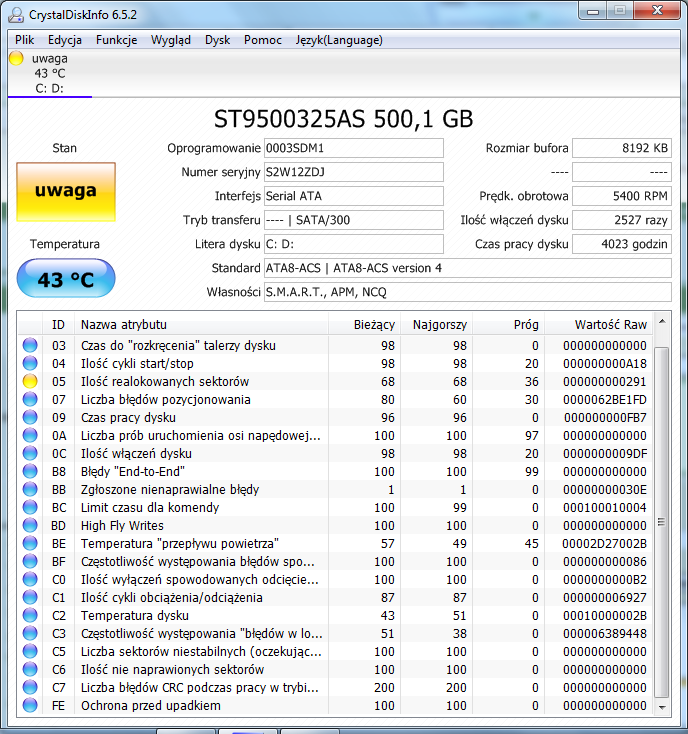Viewport: 688px width, 734px height.
Task: Click the Tryb transferu field SATA/300
Action: pos(354,220)
